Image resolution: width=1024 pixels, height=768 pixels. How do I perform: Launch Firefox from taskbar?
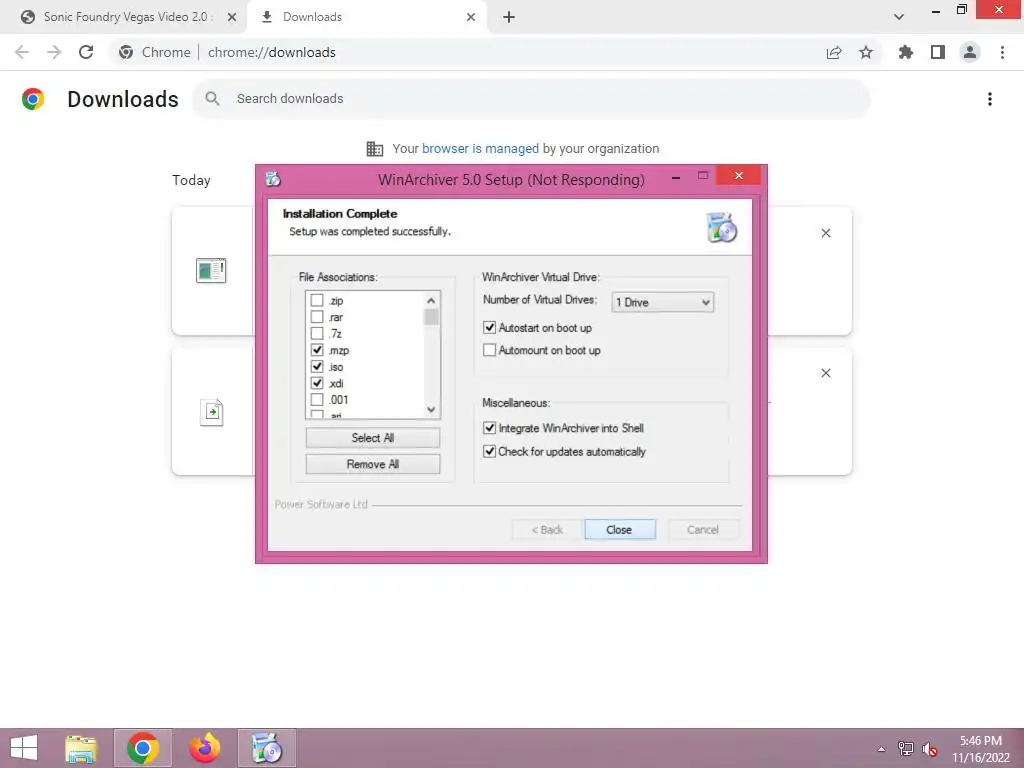tap(204, 748)
